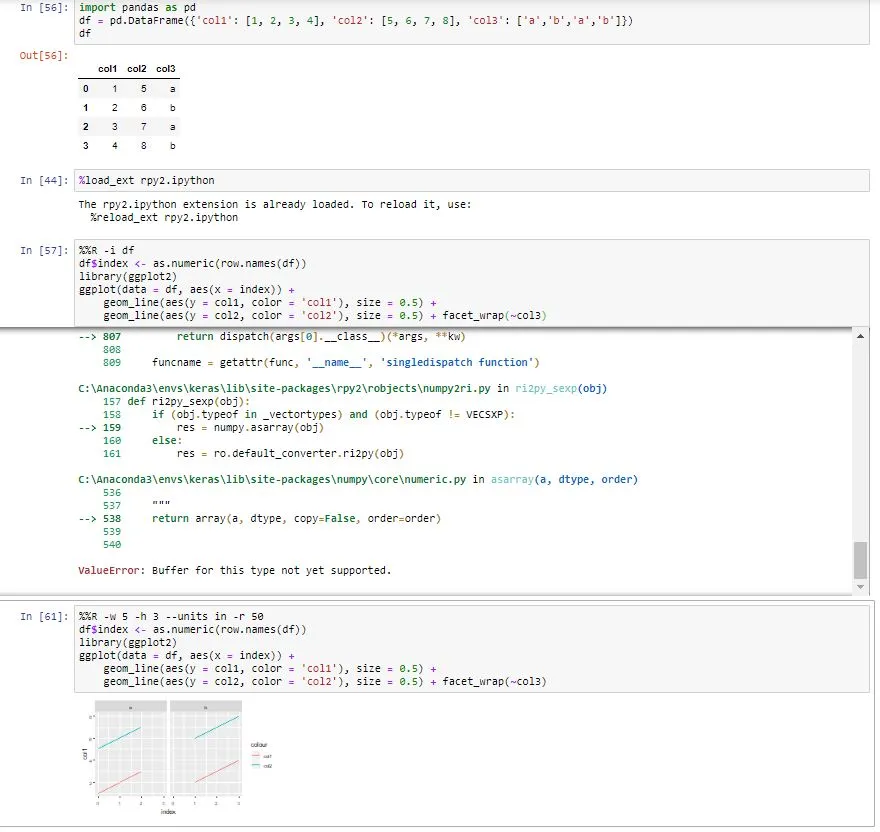Click the In [56] cell prompt
Viewport: 880px width, 832px height.
(44, 8)
